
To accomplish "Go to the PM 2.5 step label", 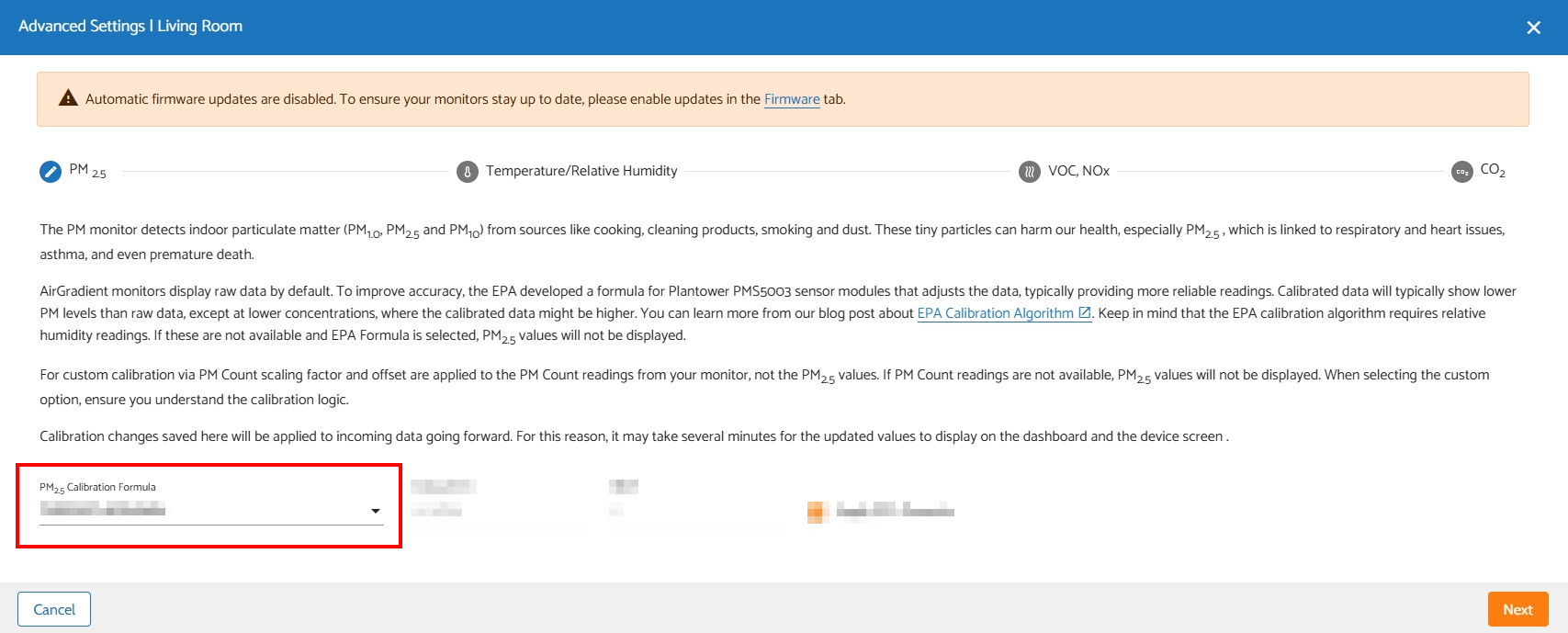I will (x=88, y=171).
